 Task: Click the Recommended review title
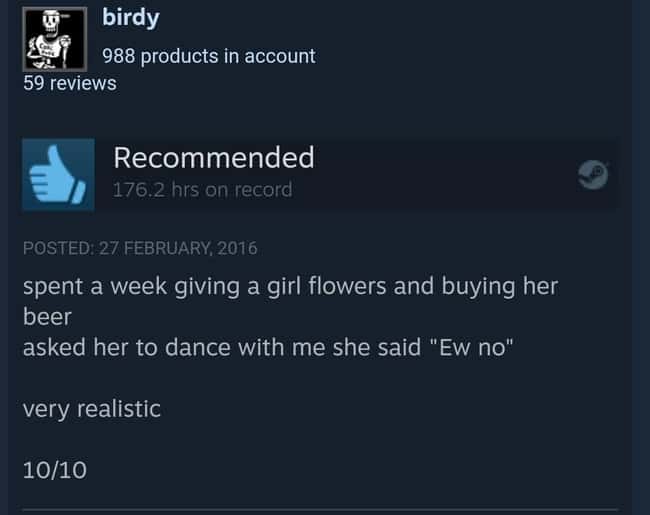point(214,158)
